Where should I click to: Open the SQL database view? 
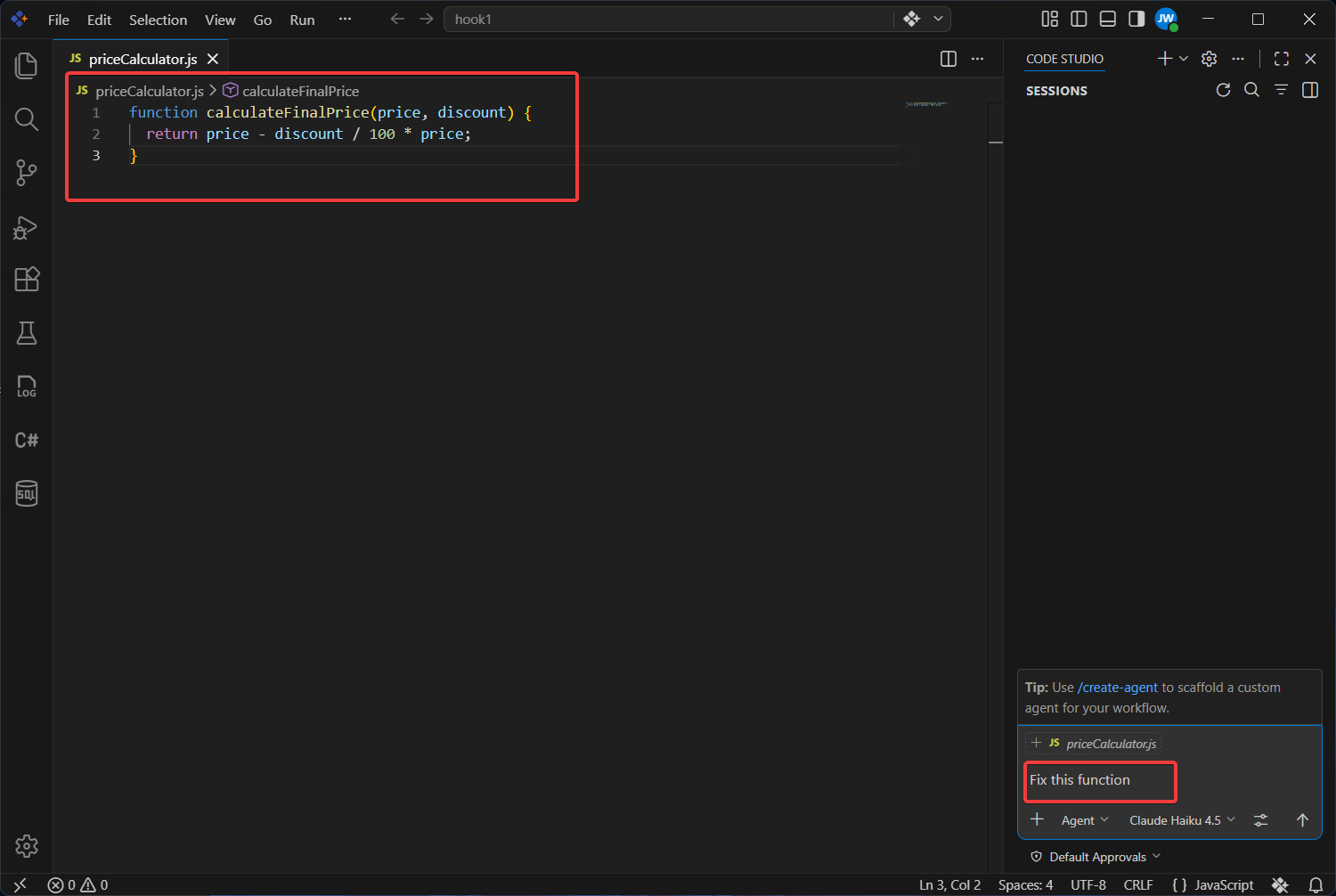click(x=27, y=493)
